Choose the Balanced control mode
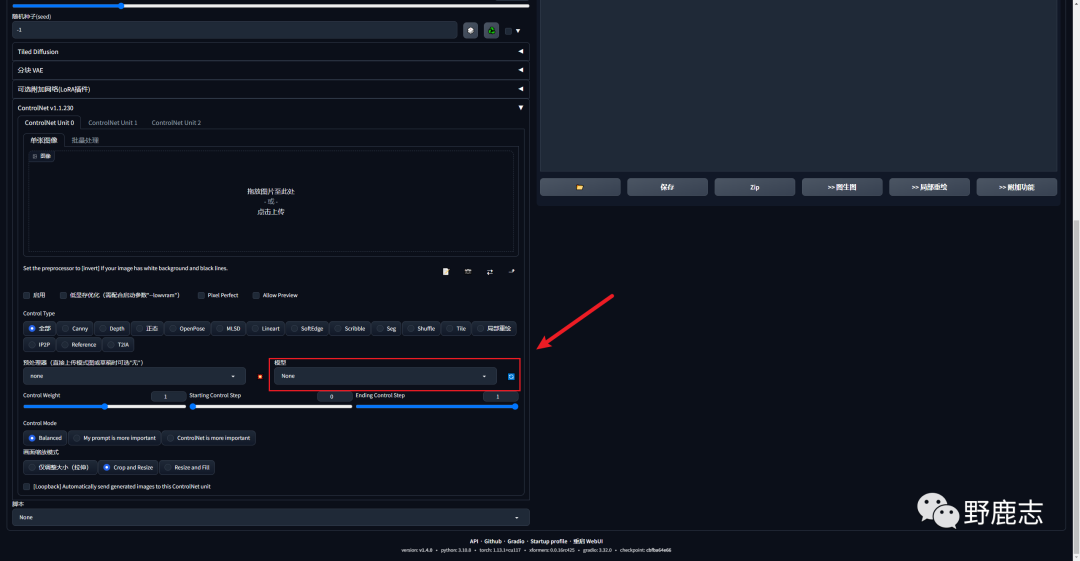The width and height of the screenshot is (1080, 561). click(45, 438)
